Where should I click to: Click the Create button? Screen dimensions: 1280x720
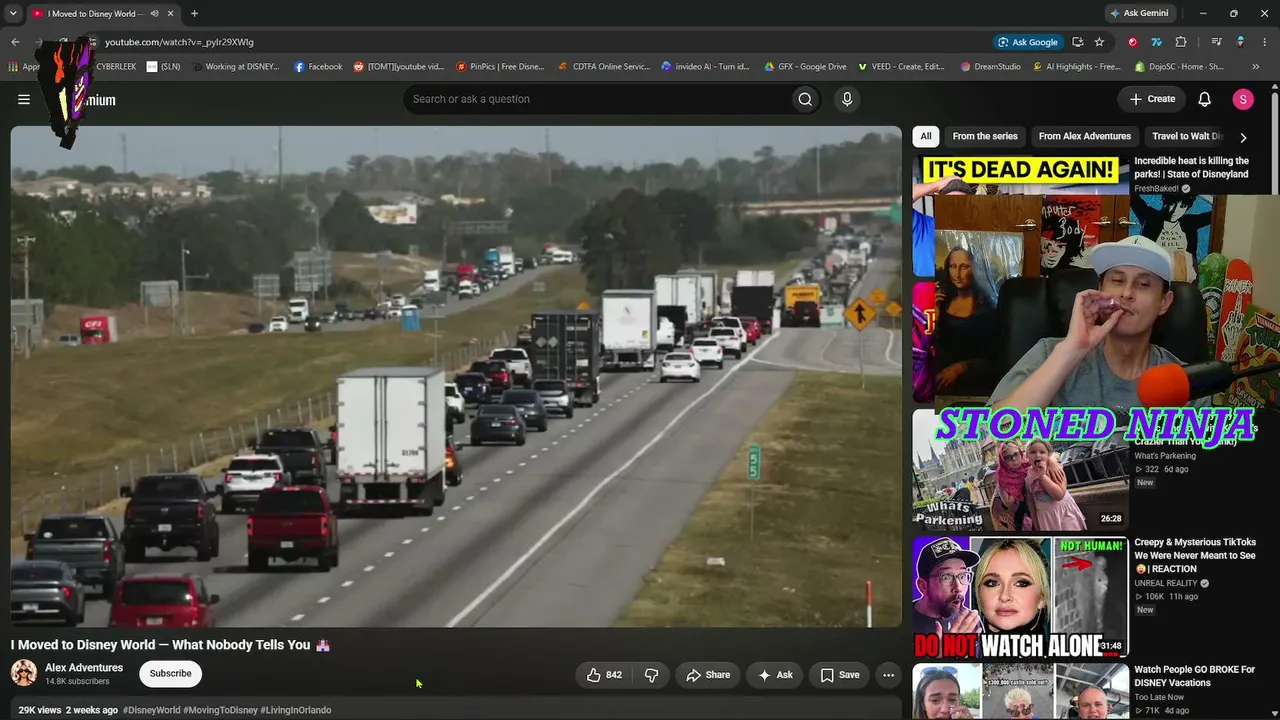point(1152,99)
